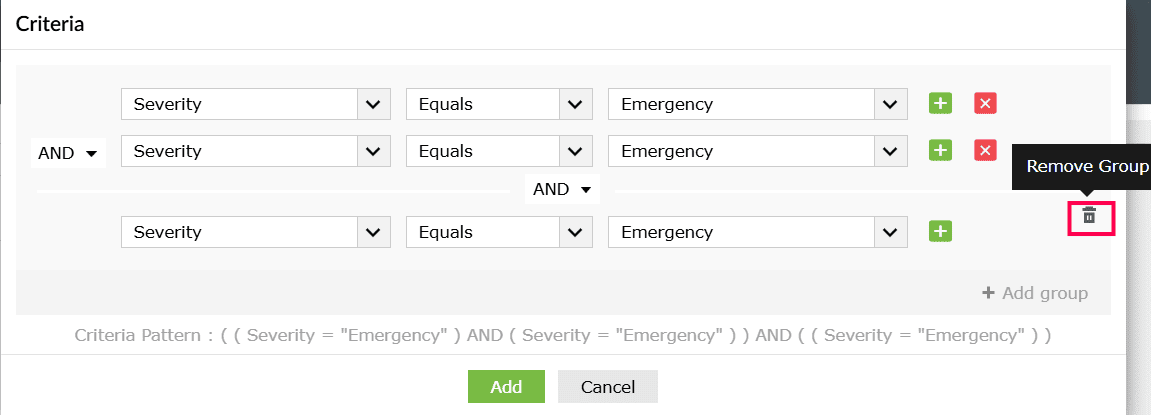
Task: Click red remove icon in first criteria row
Action: 985,104
